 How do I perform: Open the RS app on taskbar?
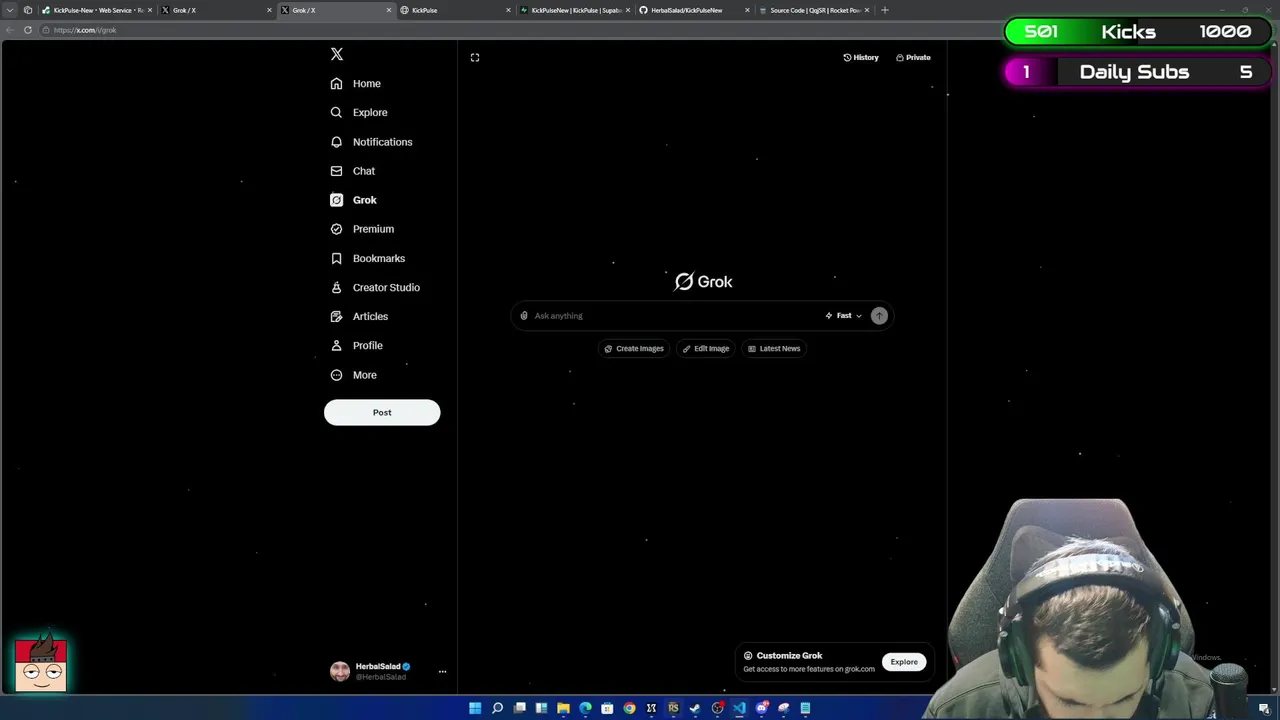tap(673, 708)
